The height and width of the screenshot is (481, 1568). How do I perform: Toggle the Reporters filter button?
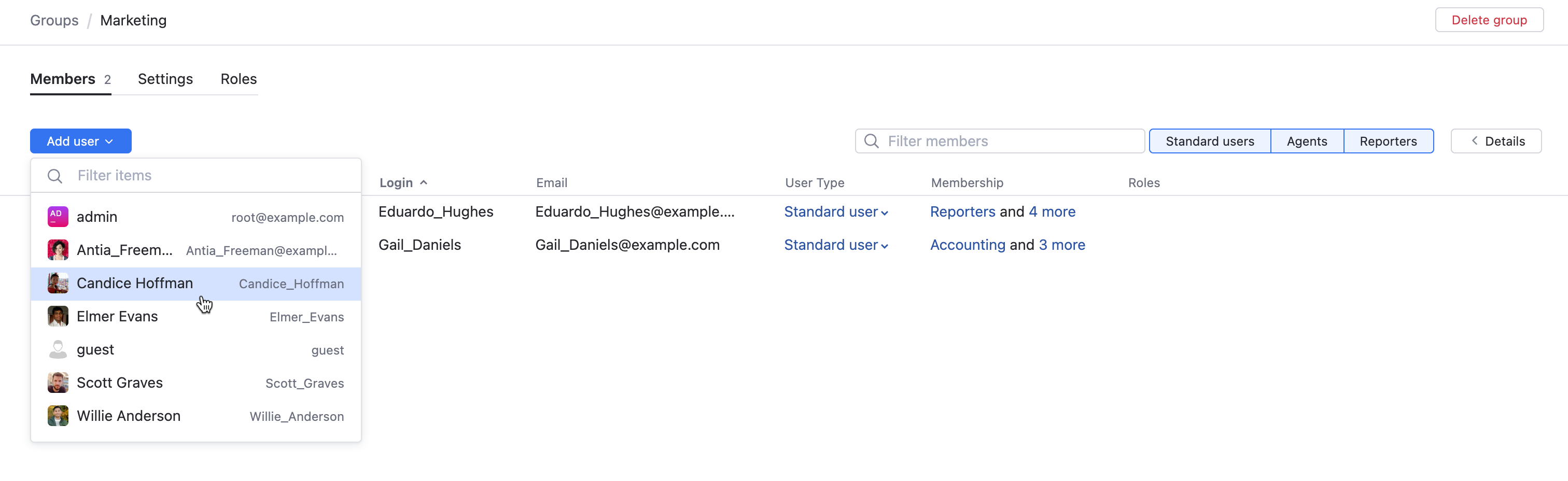(x=1388, y=141)
